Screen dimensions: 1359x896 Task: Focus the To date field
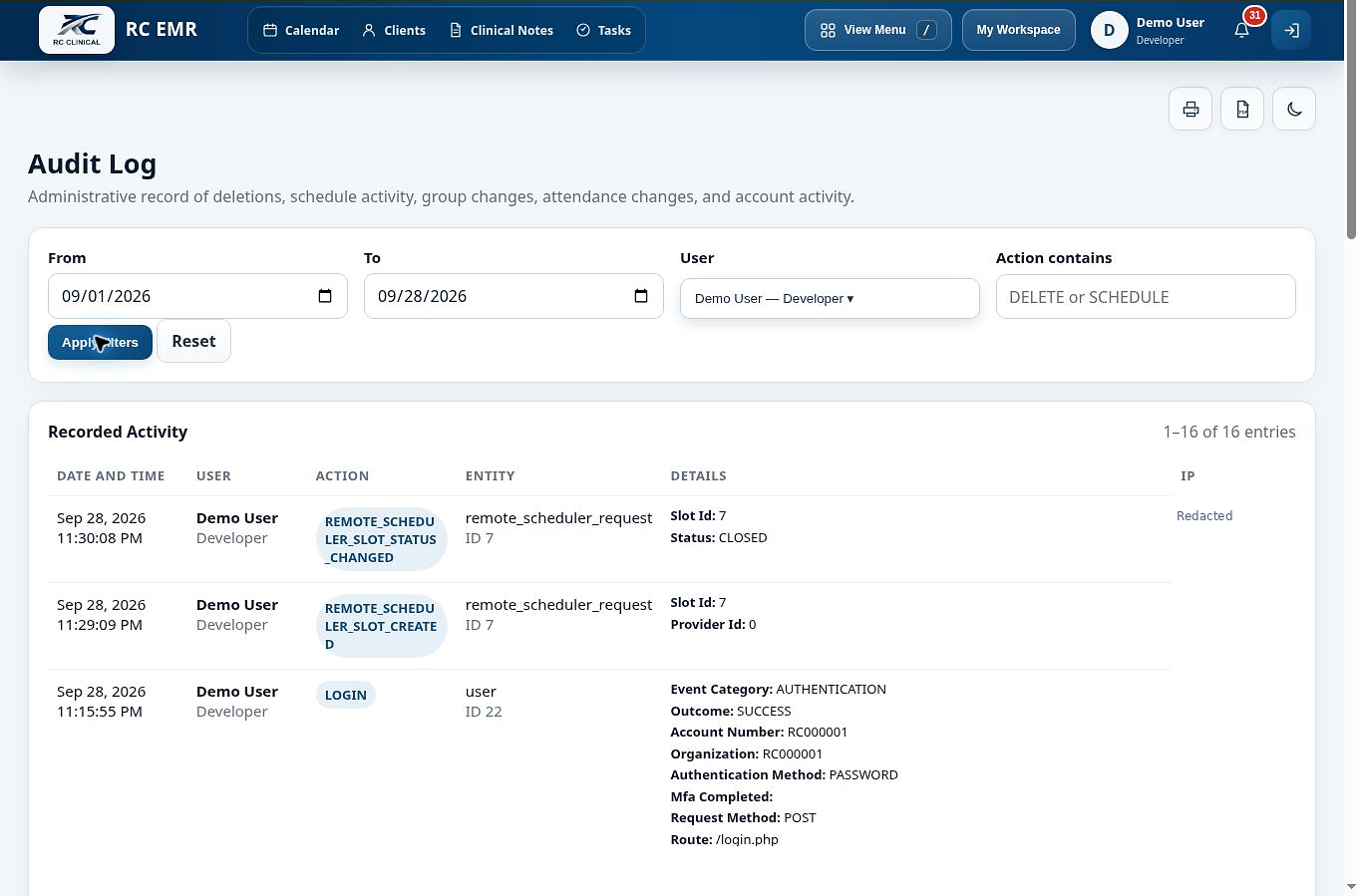[x=513, y=296]
